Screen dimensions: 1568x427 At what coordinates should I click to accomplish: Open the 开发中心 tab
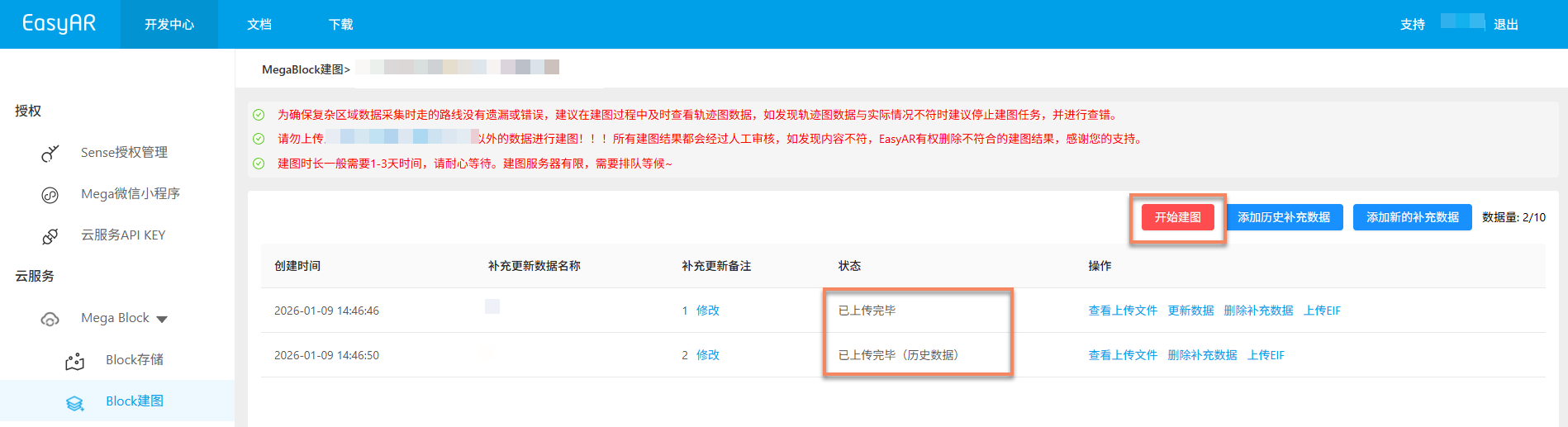point(169,25)
